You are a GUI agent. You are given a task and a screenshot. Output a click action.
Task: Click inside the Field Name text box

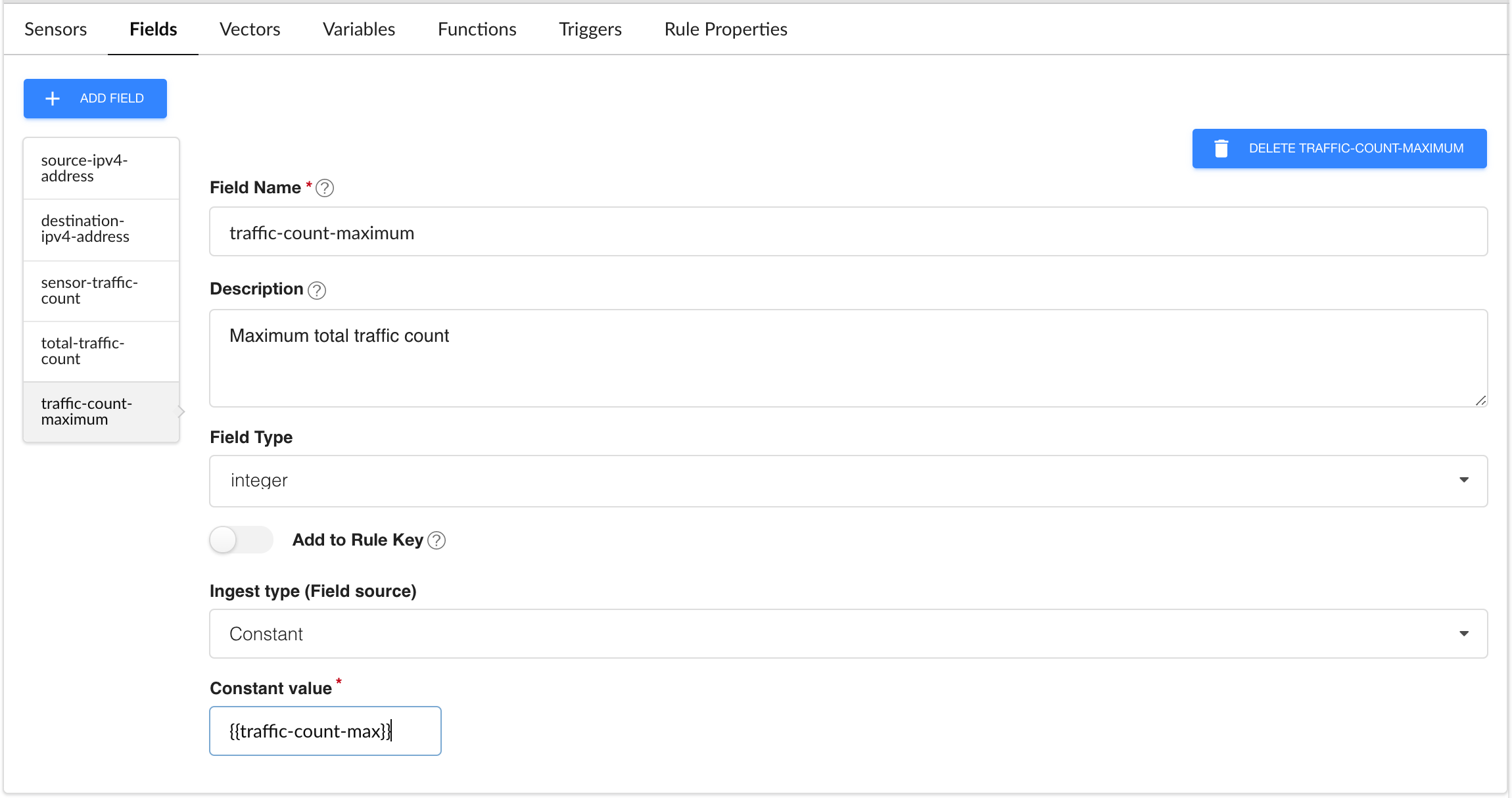847,233
